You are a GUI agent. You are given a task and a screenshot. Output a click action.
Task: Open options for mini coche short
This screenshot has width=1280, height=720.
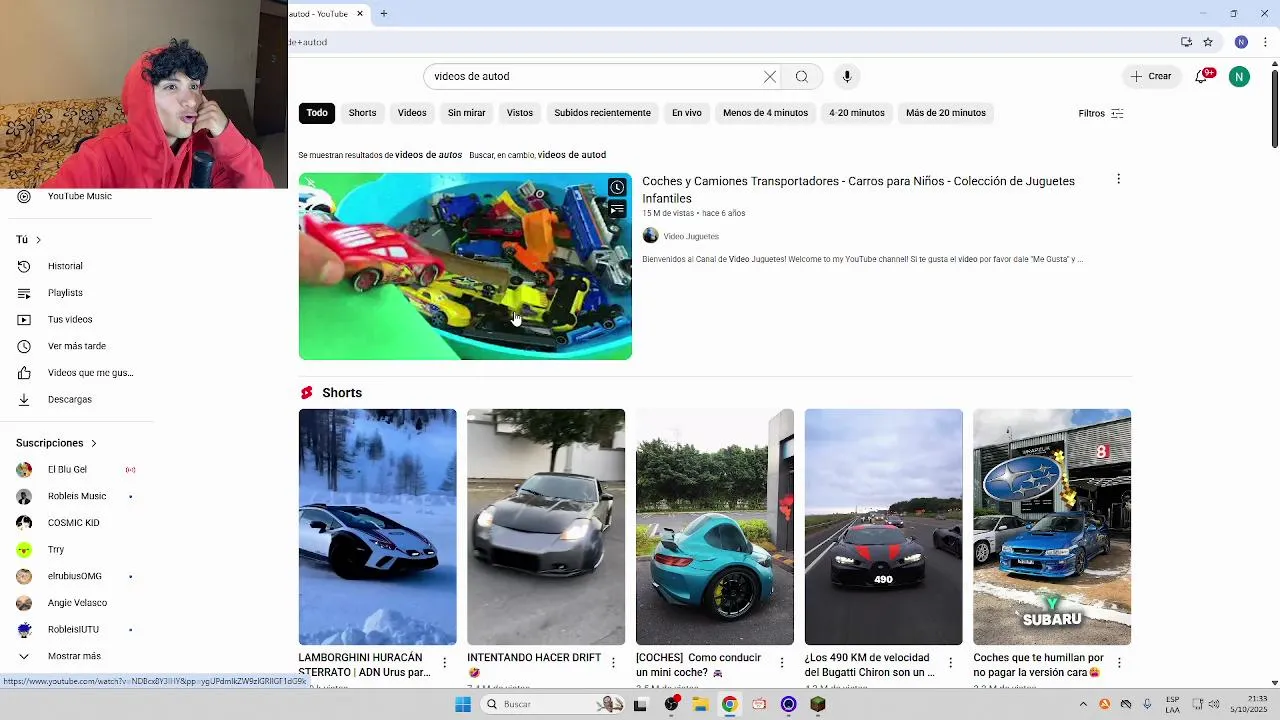[x=782, y=663]
